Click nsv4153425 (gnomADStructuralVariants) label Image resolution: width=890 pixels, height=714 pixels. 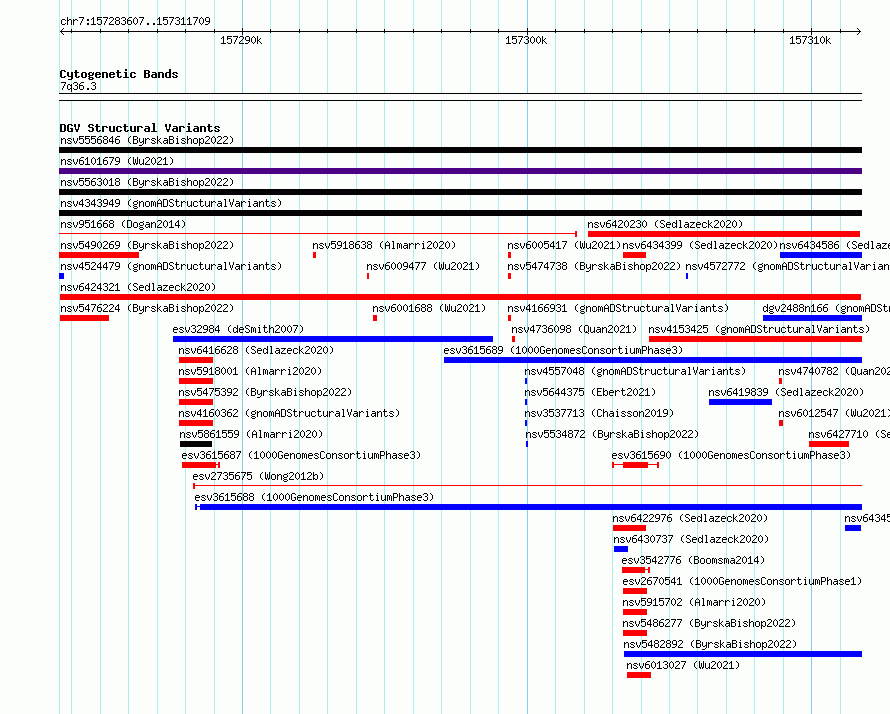(759, 329)
